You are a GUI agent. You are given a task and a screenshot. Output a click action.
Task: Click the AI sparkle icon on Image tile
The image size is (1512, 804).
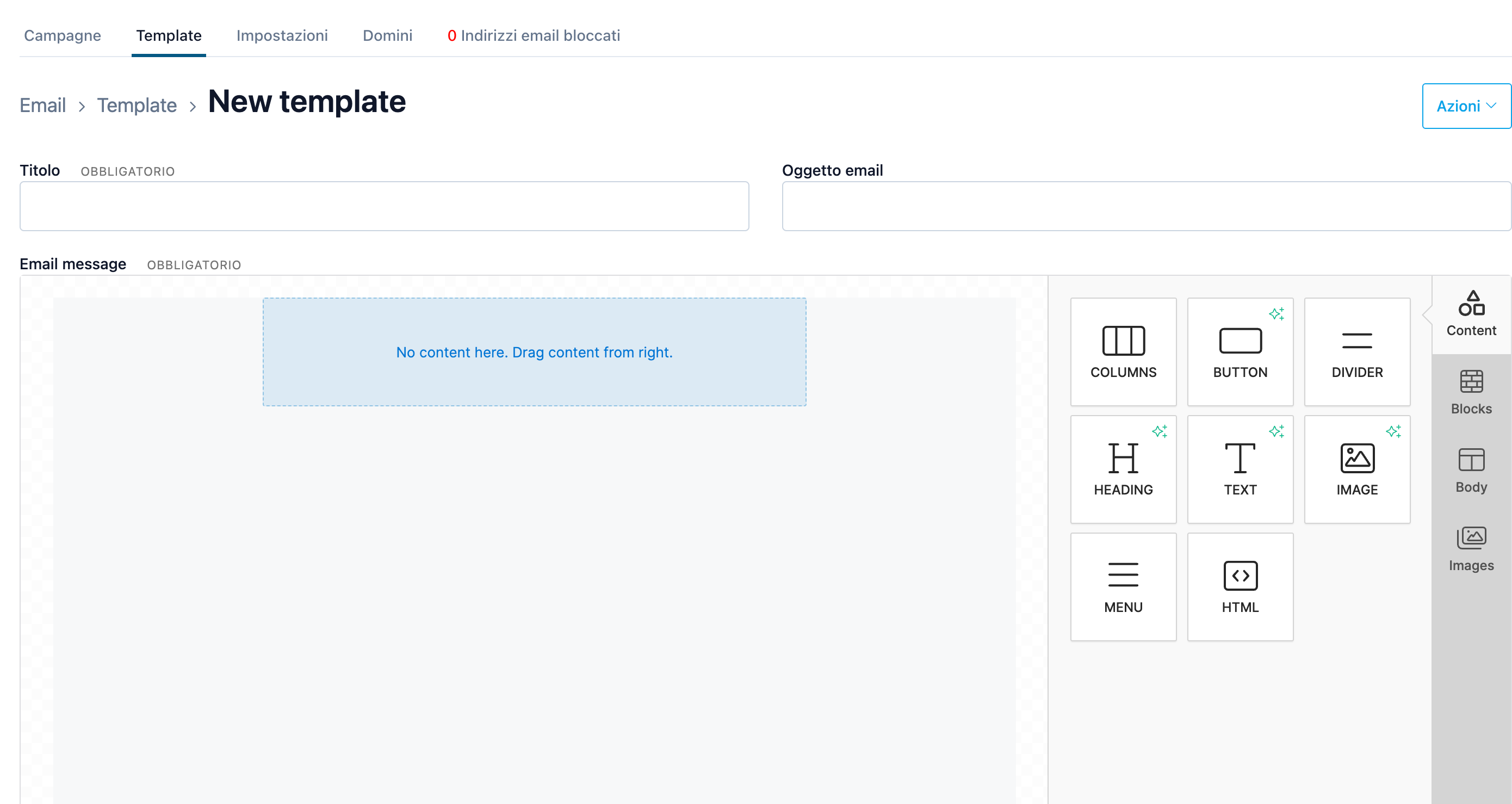pos(1393,431)
